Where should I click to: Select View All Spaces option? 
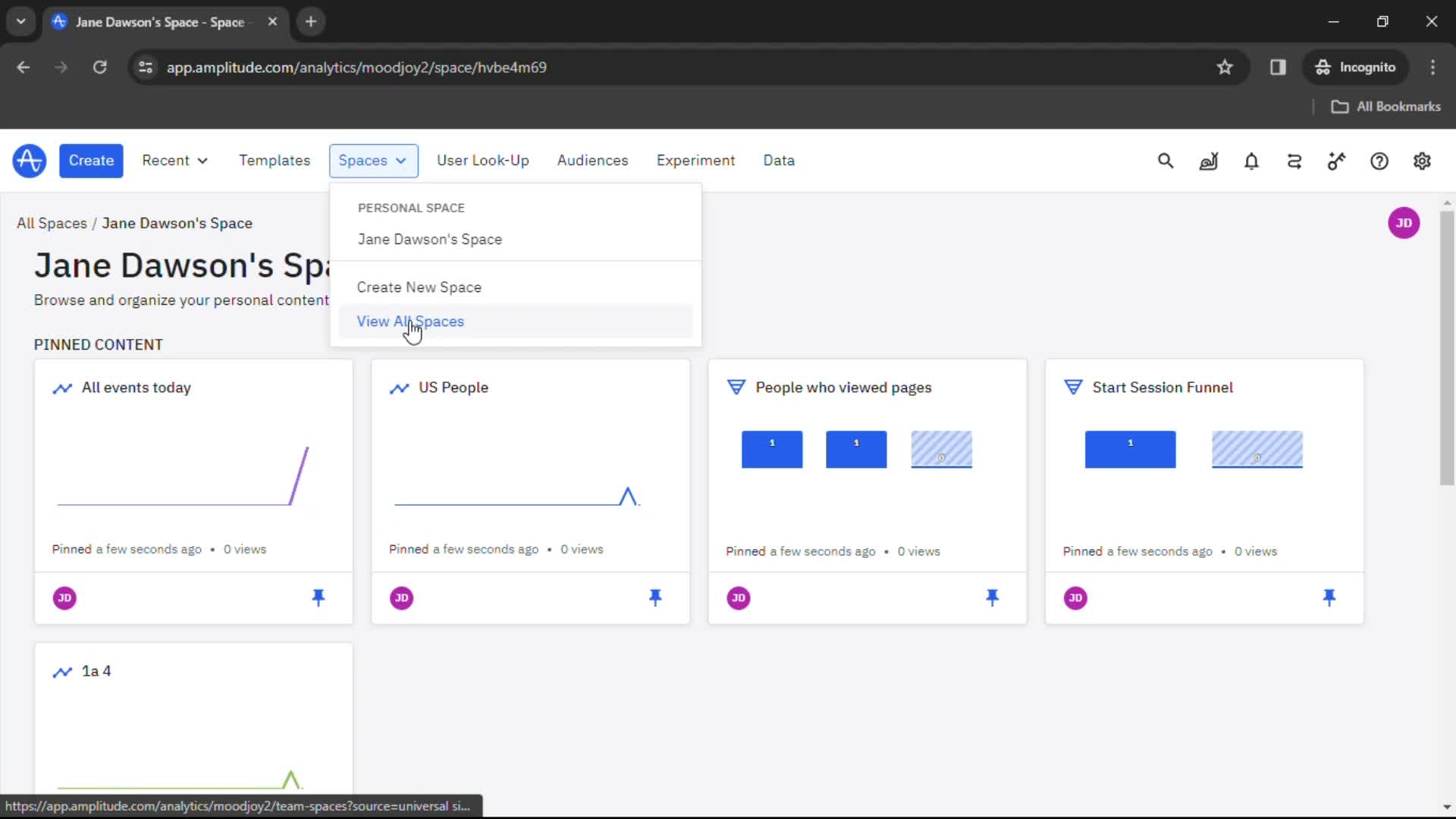411,321
